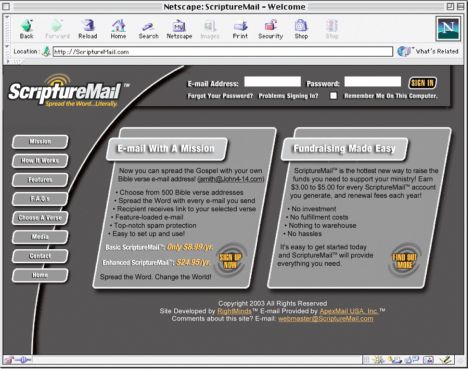468x369 pixels.
Task: Click the E-mail Address input field
Action: tap(272, 82)
